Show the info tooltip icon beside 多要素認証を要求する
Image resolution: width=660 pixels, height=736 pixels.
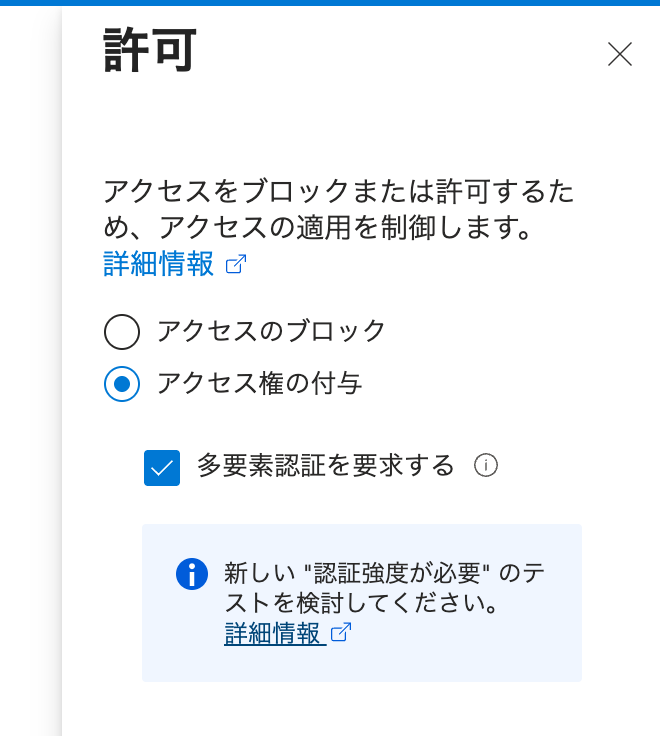[x=486, y=466]
